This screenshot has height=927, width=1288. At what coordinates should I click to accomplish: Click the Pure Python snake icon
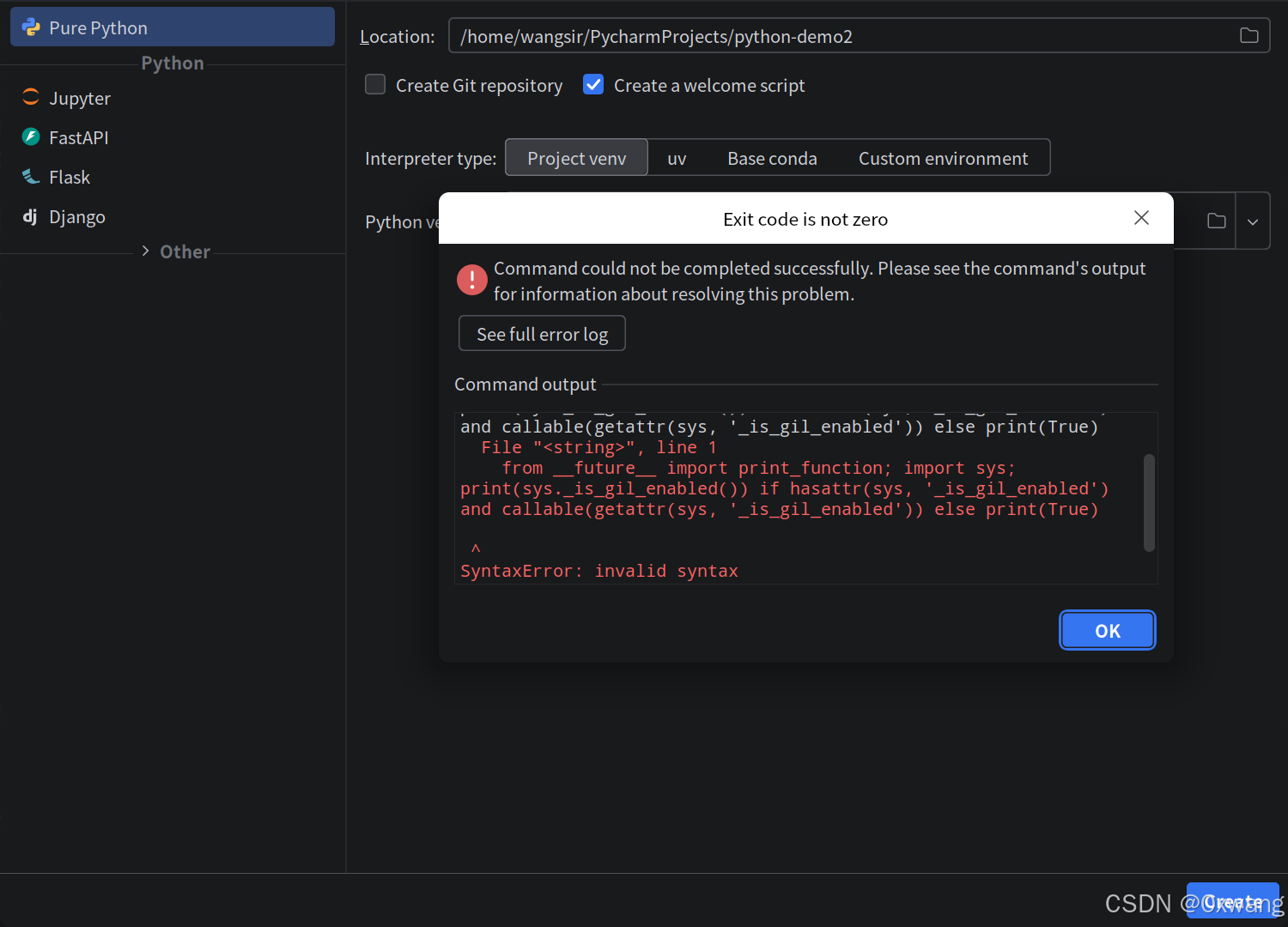(x=31, y=27)
